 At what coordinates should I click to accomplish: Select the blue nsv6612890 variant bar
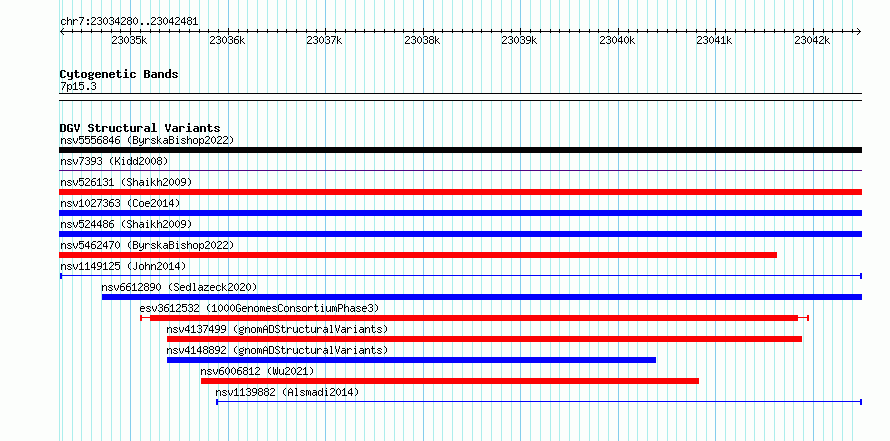coord(481,297)
